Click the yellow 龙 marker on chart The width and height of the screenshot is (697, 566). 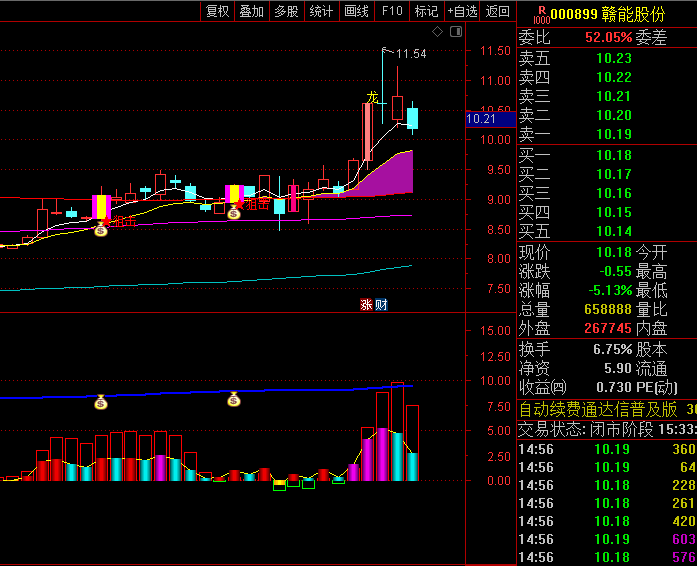373,98
